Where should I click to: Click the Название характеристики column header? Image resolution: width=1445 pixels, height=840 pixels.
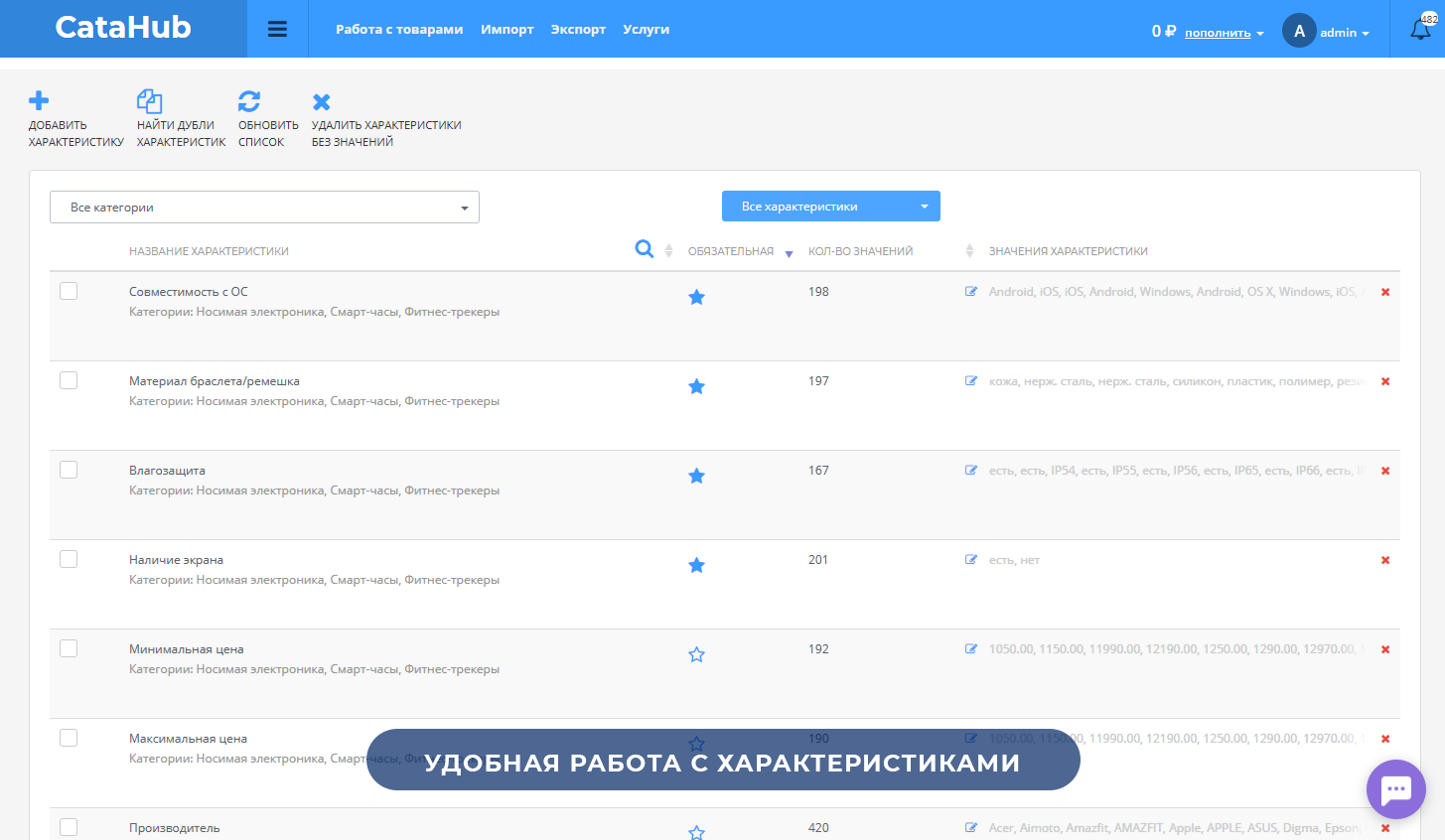[x=209, y=251]
